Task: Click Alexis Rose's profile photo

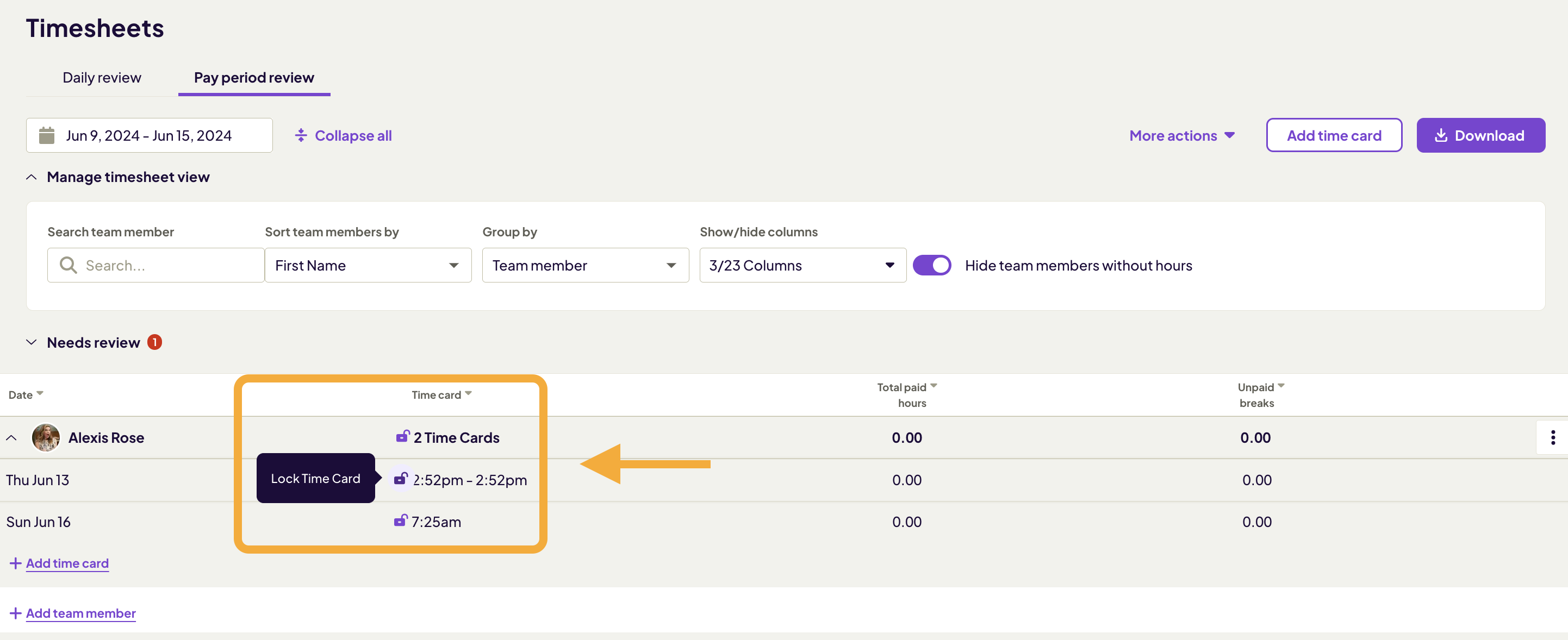Action: coord(46,437)
